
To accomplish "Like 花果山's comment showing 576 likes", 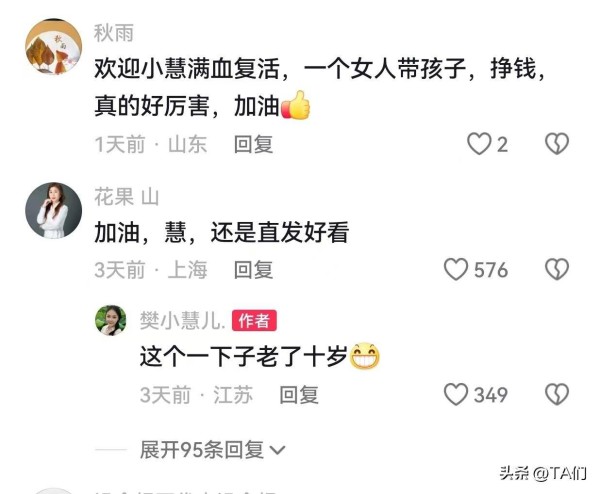I will pyautogui.click(x=456, y=269).
